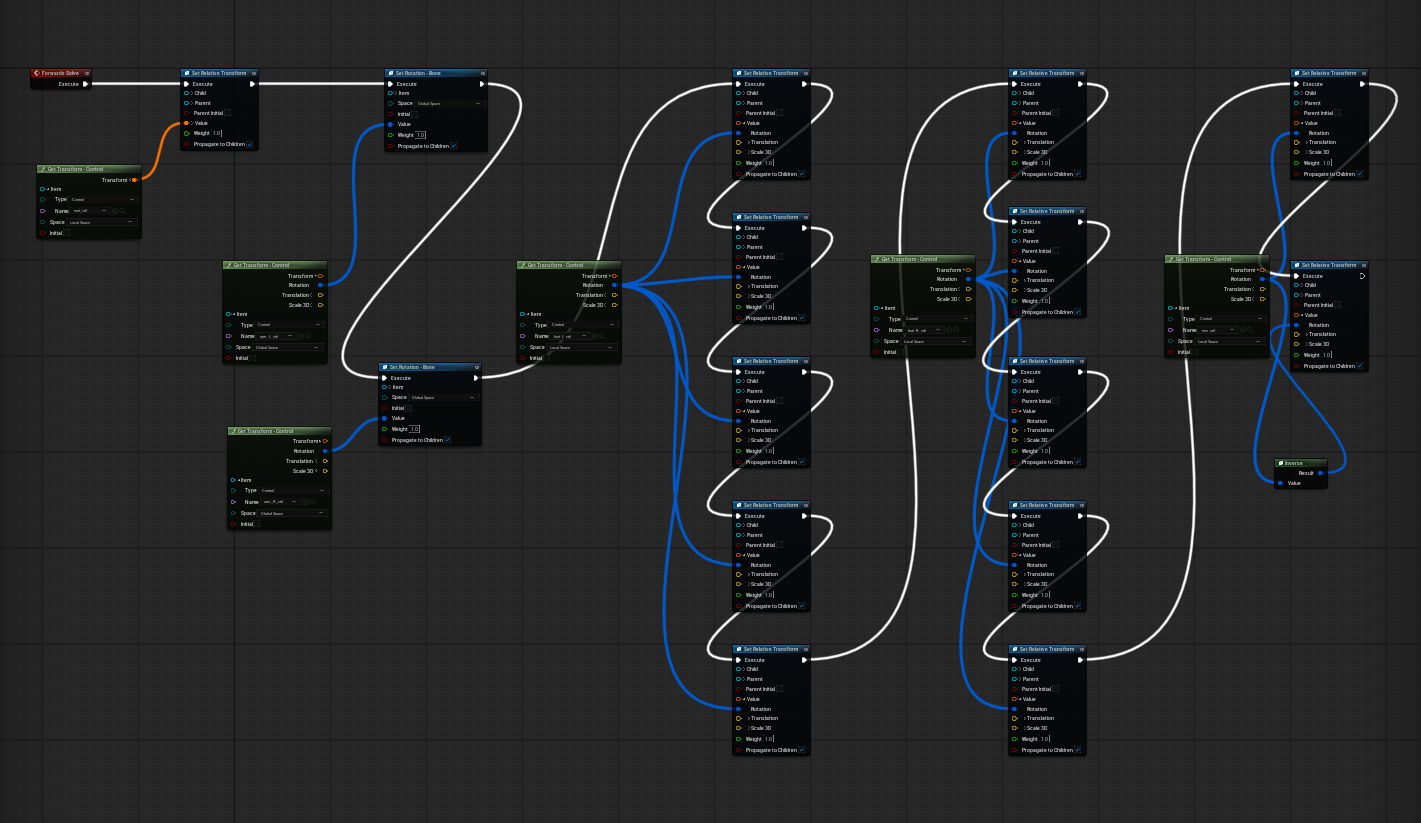Image resolution: width=1421 pixels, height=823 pixels.
Task: Open Space dropdown on Set Rotation - Bone fed by arm_R_ctrl
Action: [x=444, y=398]
